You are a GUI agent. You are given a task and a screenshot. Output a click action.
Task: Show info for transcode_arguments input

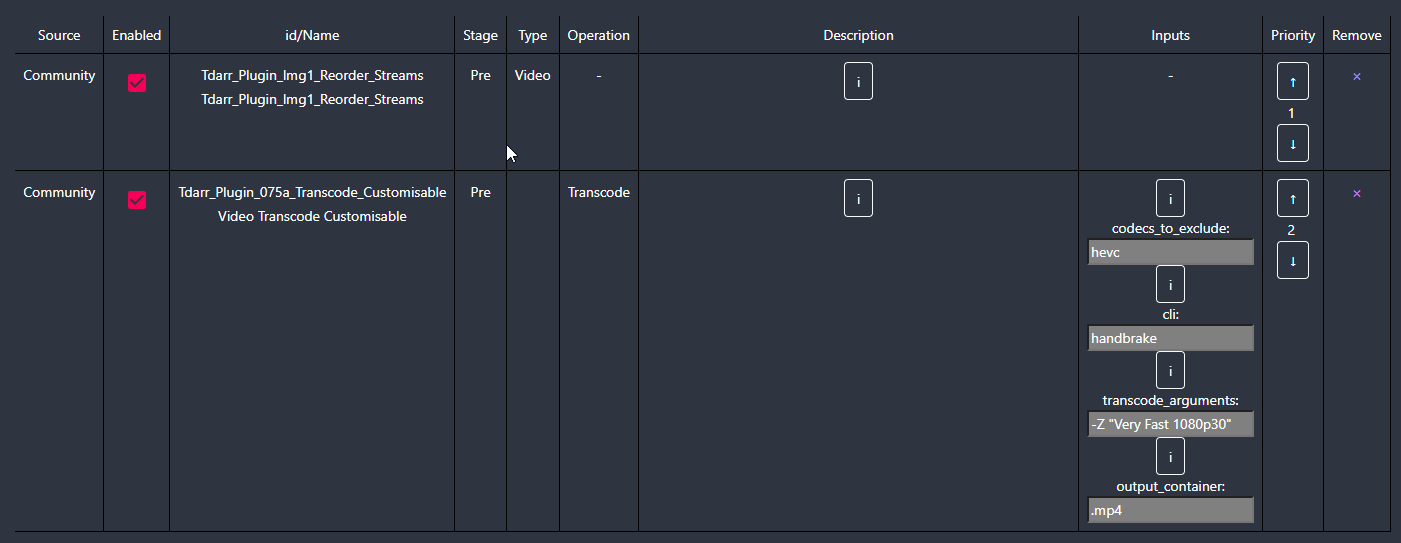pyautogui.click(x=1170, y=371)
